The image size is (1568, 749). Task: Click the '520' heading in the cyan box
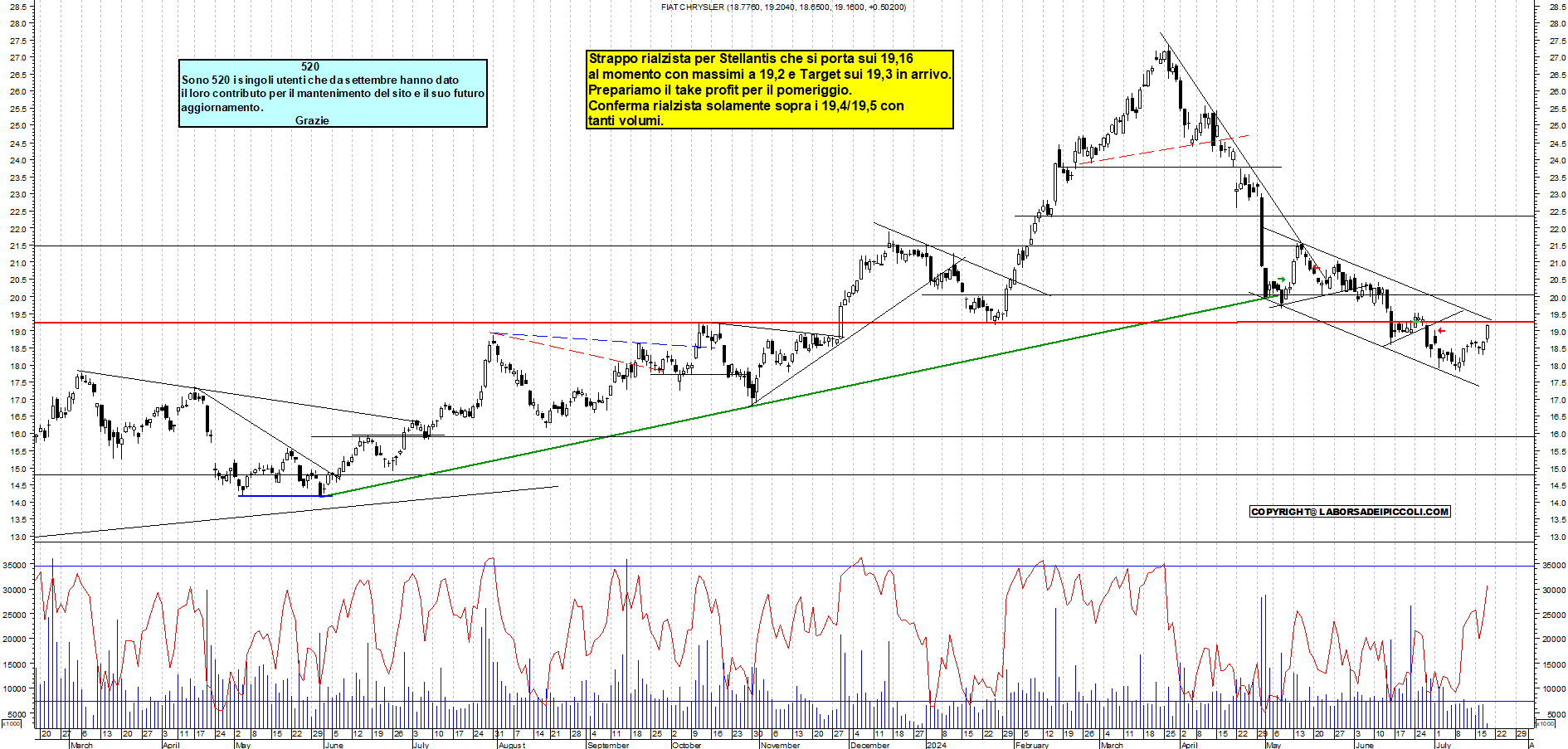click(x=310, y=66)
